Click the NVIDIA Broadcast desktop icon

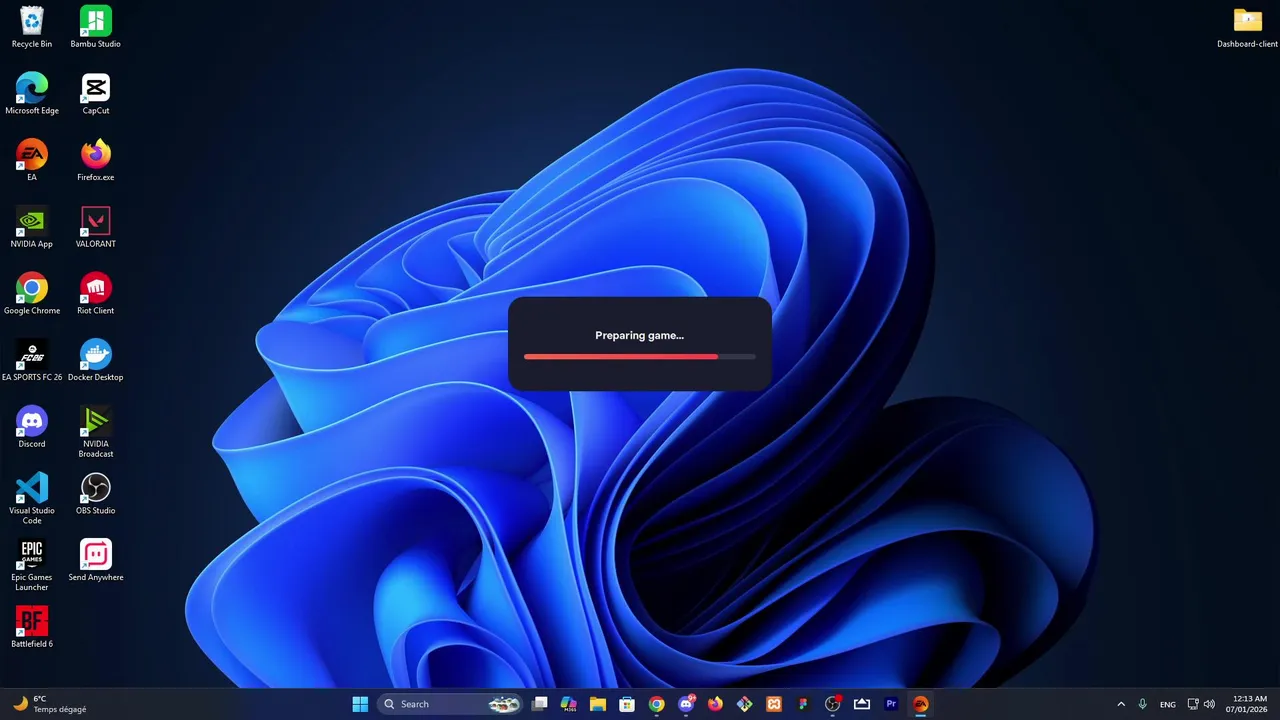[96, 432]
